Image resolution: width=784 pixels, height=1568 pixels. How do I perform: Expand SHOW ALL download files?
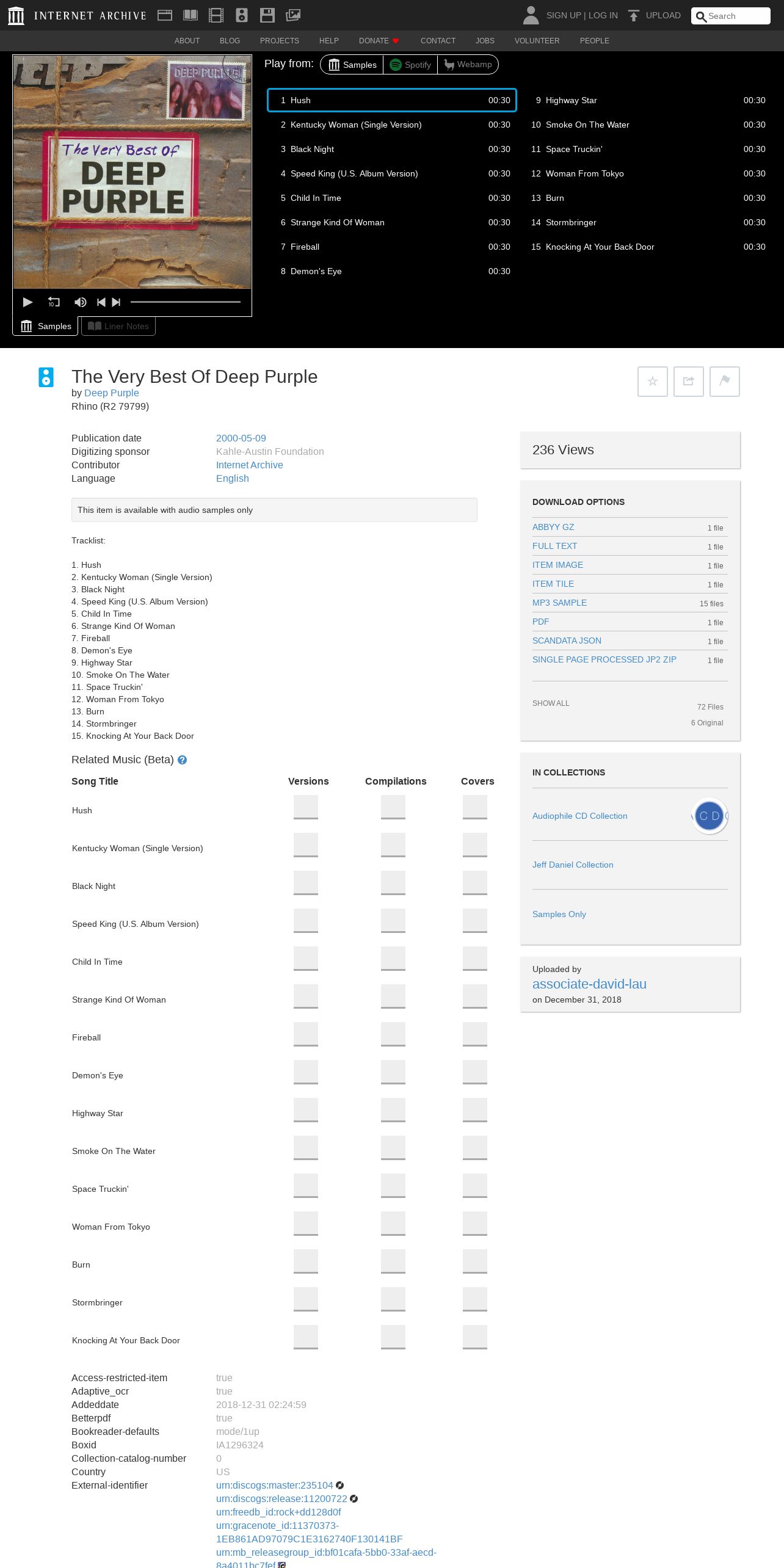(551, 703)
